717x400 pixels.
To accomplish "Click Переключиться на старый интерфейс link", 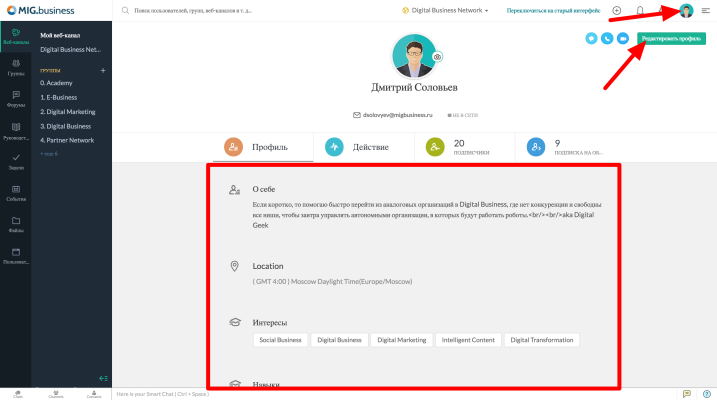I will point(553,11).
